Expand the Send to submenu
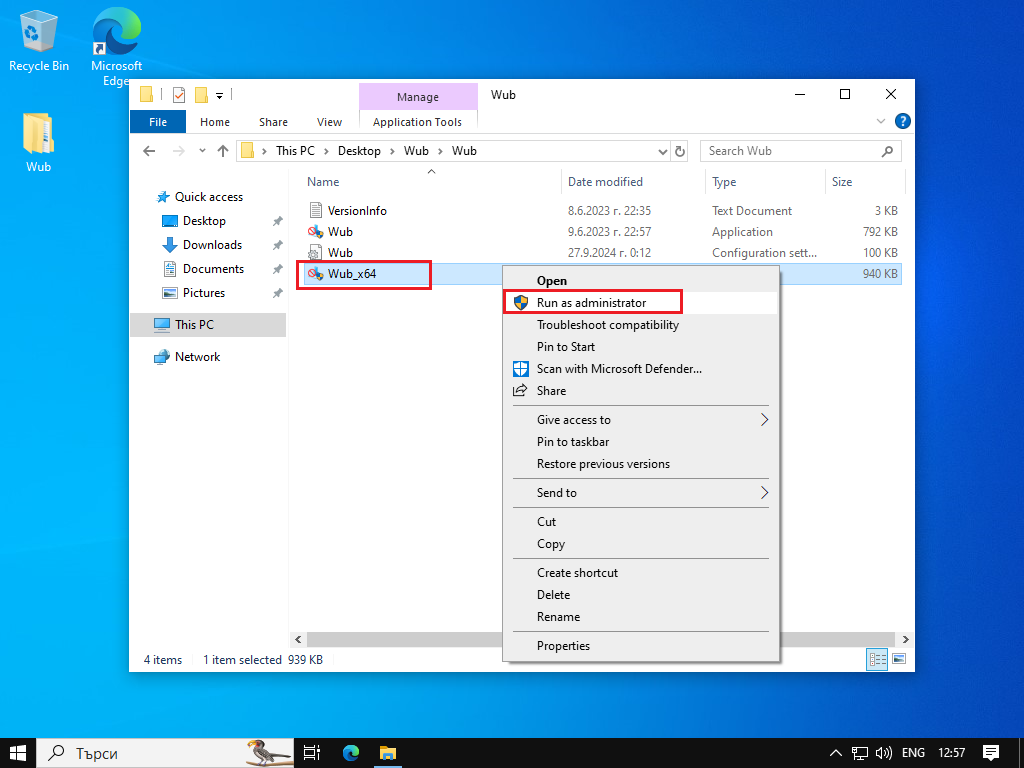 [641, 493]
